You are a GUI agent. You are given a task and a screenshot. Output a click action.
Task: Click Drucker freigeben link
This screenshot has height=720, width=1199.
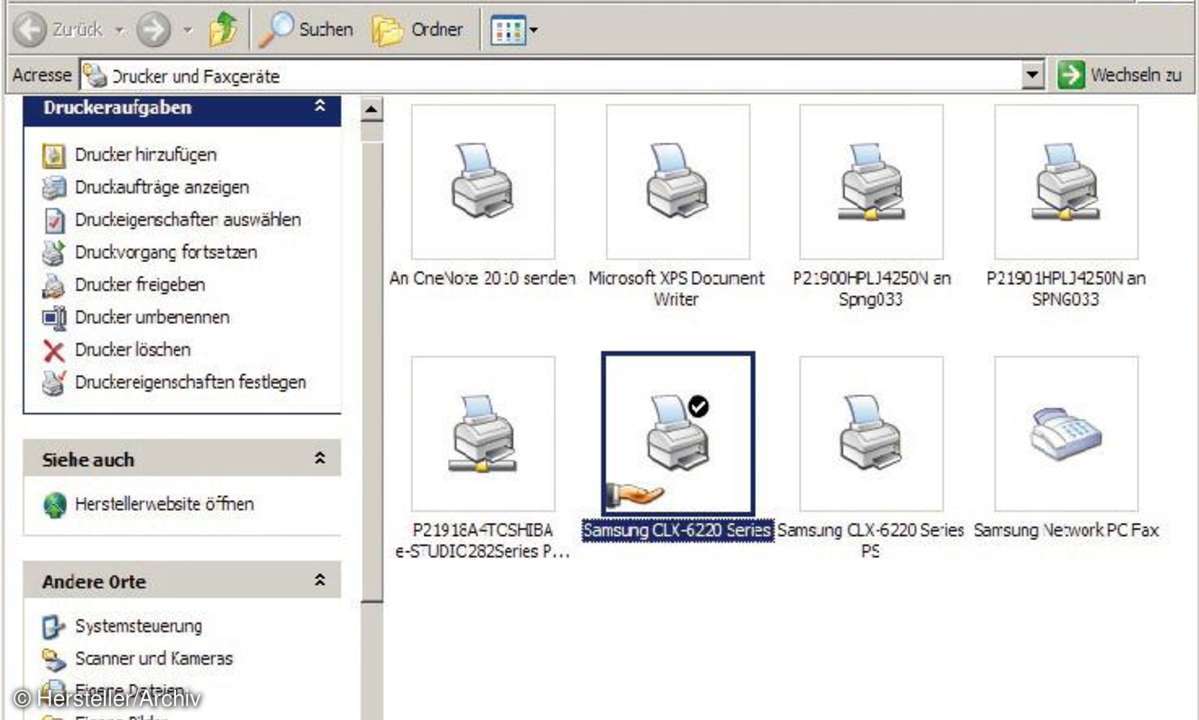tap(139, 284)
